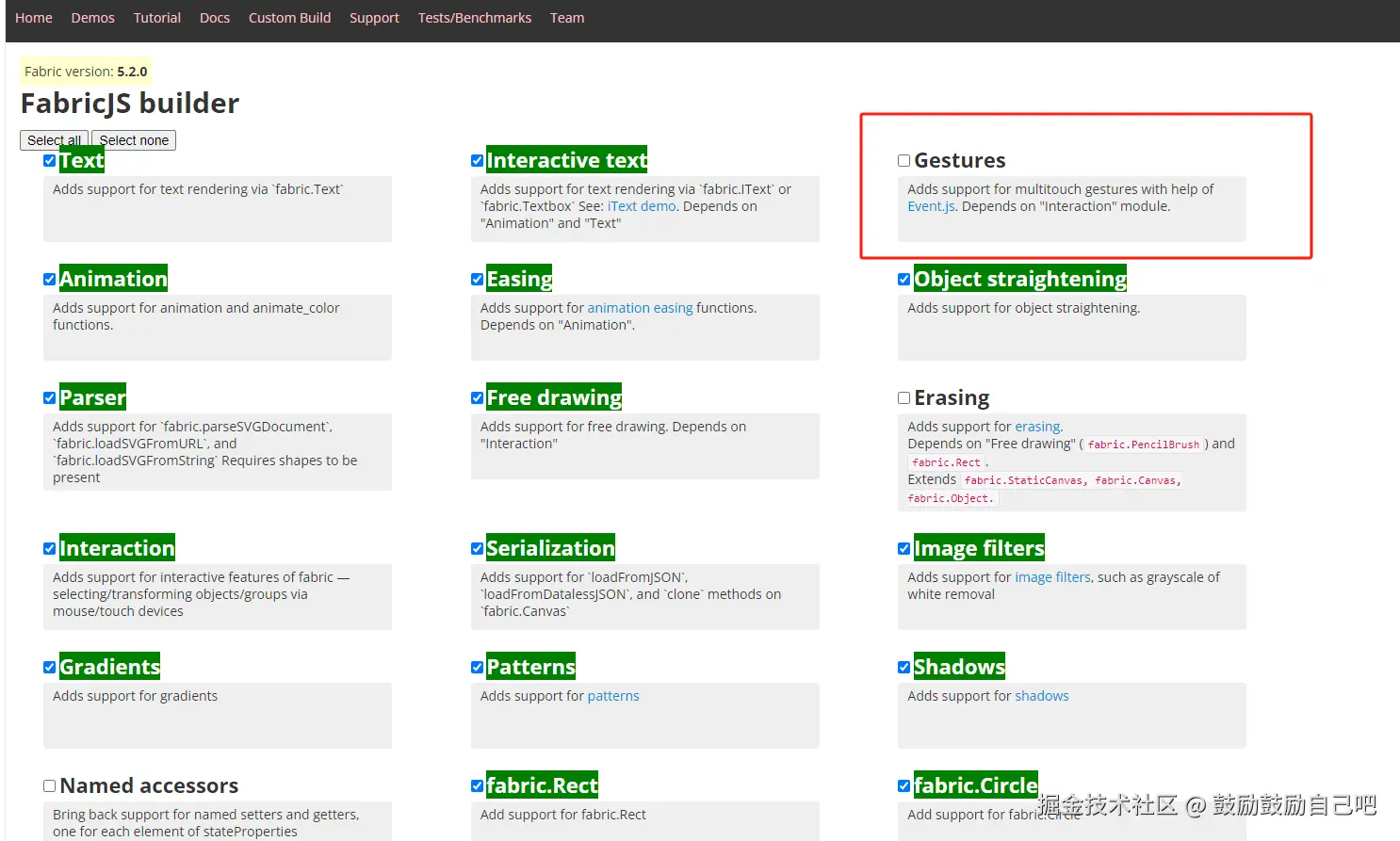The width and height of the screenshot is (1400, 841).
Task: Click the Select none button
Action: (134, 140)
